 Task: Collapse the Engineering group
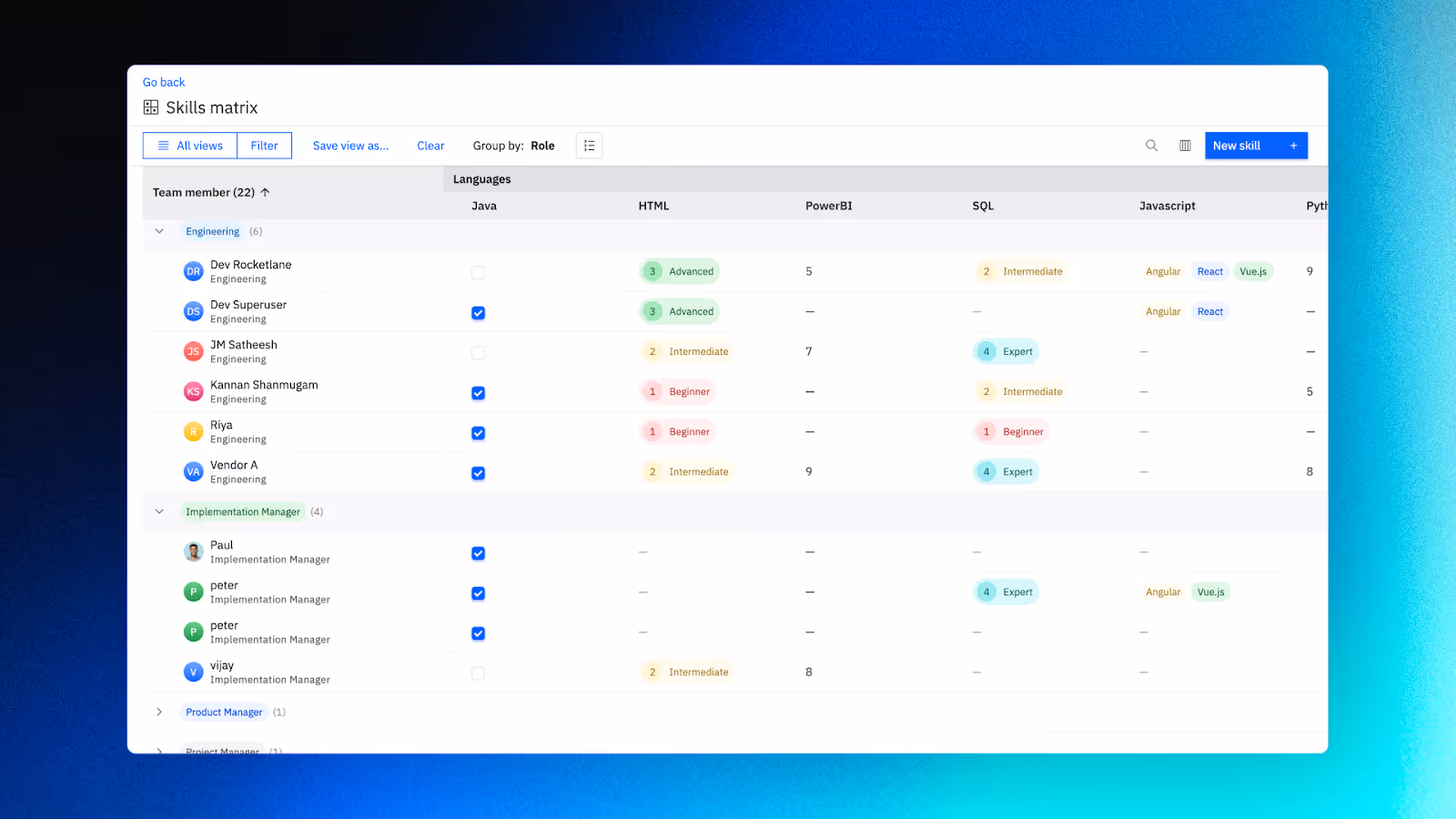159,231
